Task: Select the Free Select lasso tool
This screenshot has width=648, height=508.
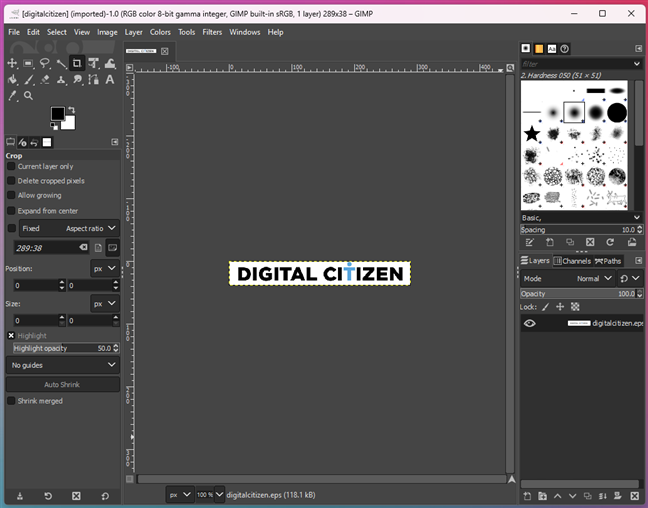Action: click(44, 63)
